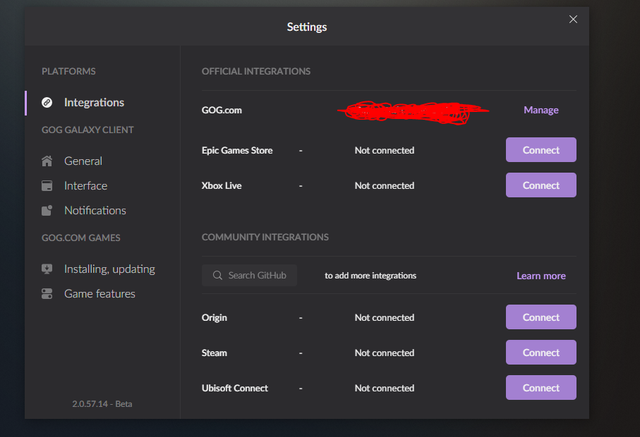The width and height of the screenshot is (640, 437).
Task: Click the 'to add more integrations' text
Action: coord(371,276)
